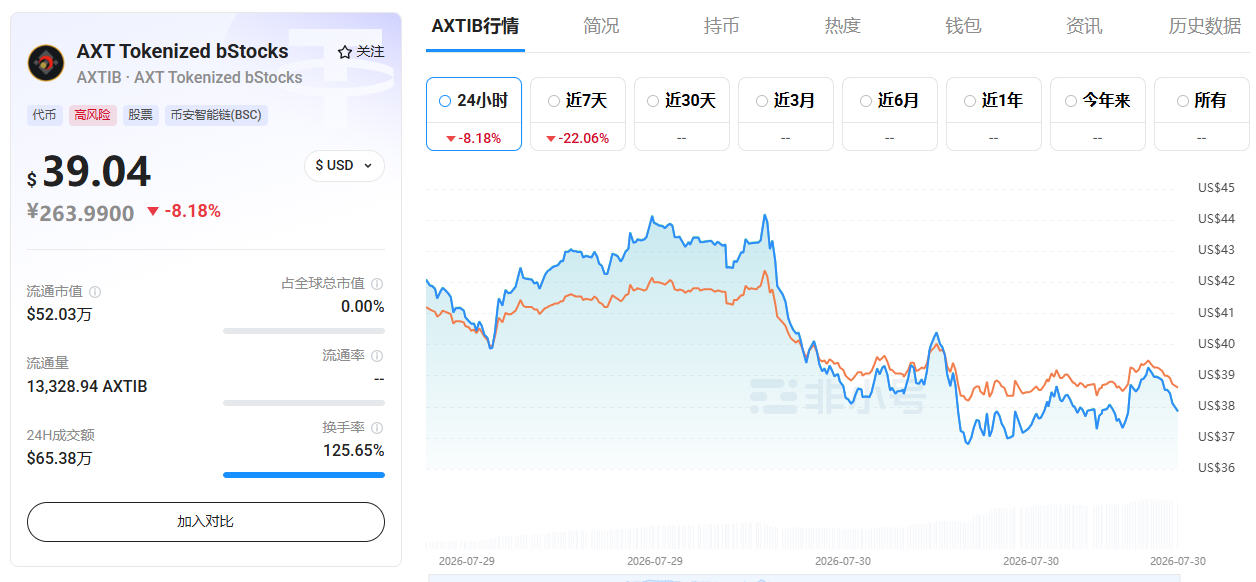Switch to the 资讯 tab

[1084, 26]
